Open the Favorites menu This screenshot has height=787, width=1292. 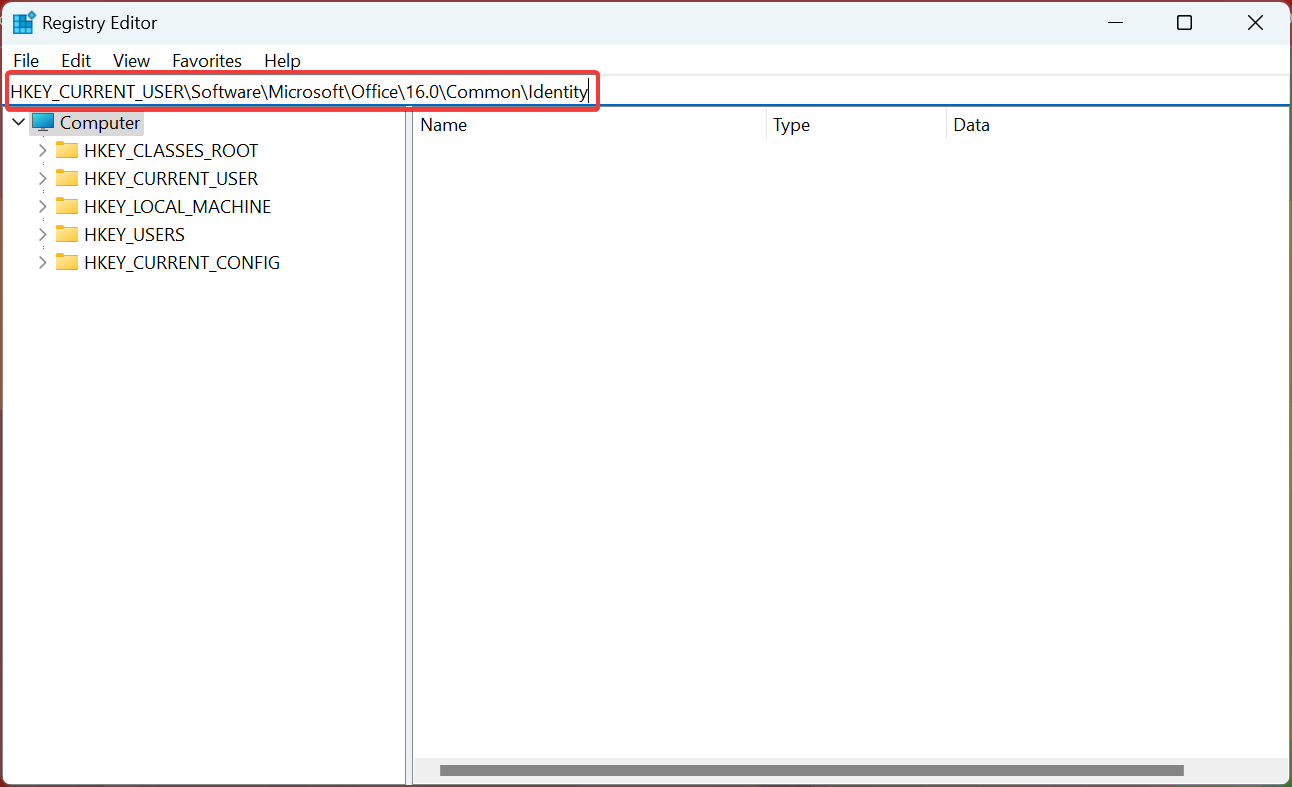[207, 61]
